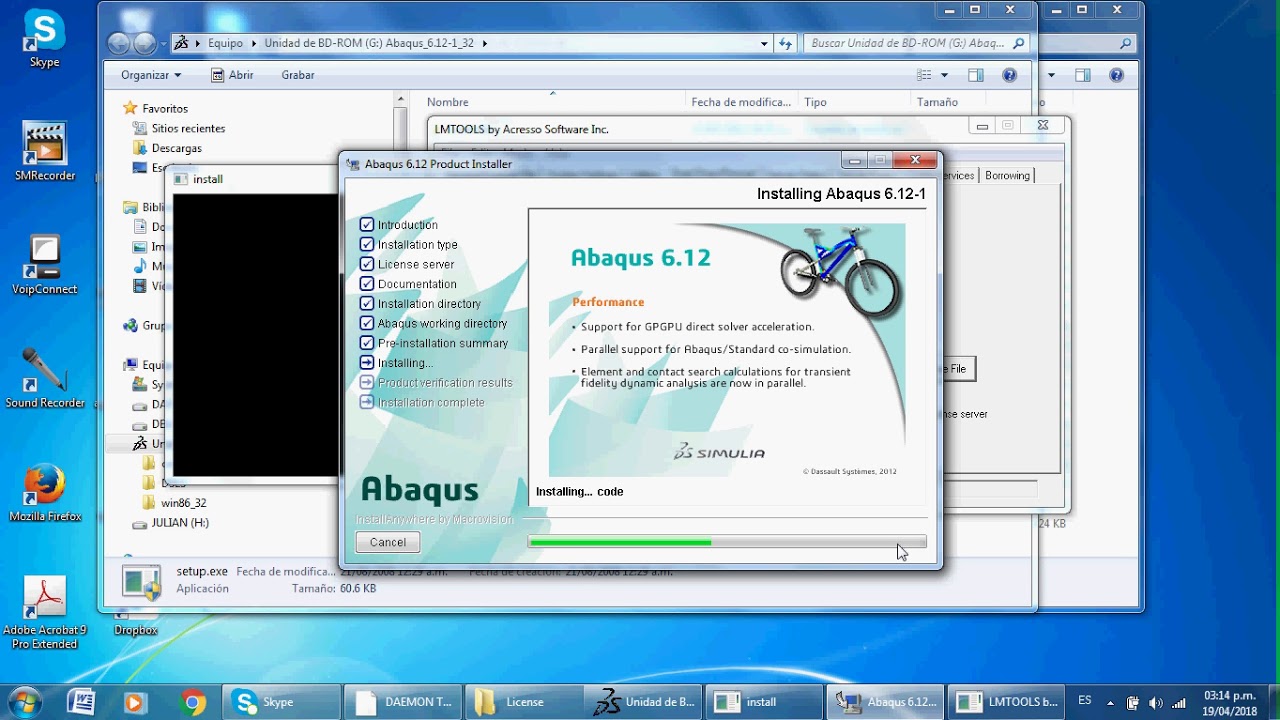Launch VoipConnect desktop shortcut
This screenshot has width=1280, height=720.
click(x=44, y=266)
